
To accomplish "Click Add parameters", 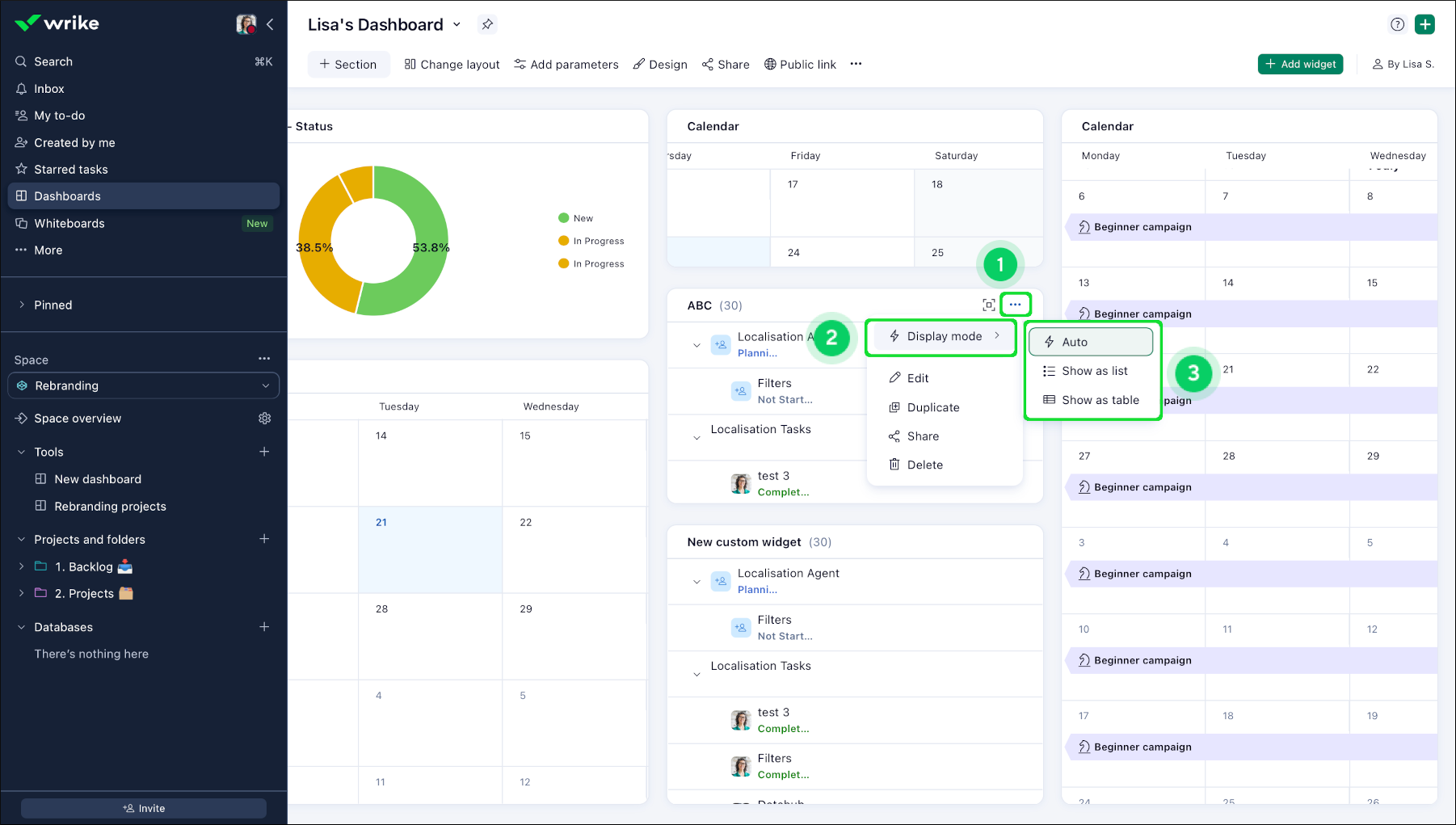I will pos(566,65).
